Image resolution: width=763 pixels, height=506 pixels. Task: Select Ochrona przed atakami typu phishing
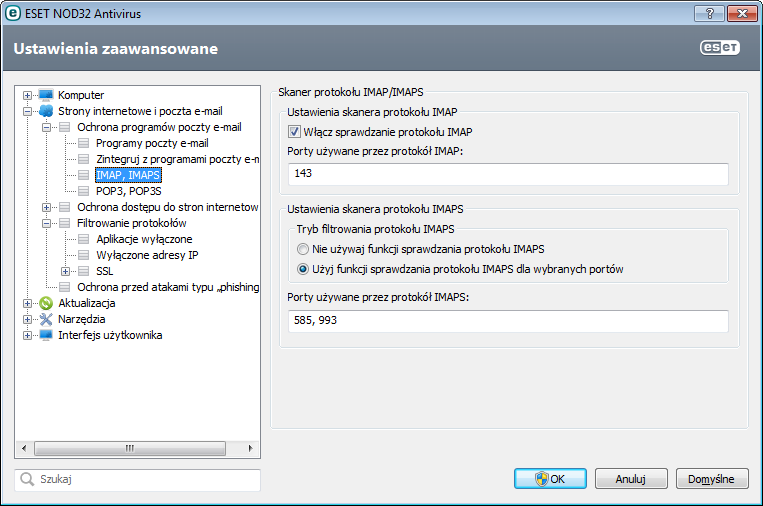click(x=168, y=287)
